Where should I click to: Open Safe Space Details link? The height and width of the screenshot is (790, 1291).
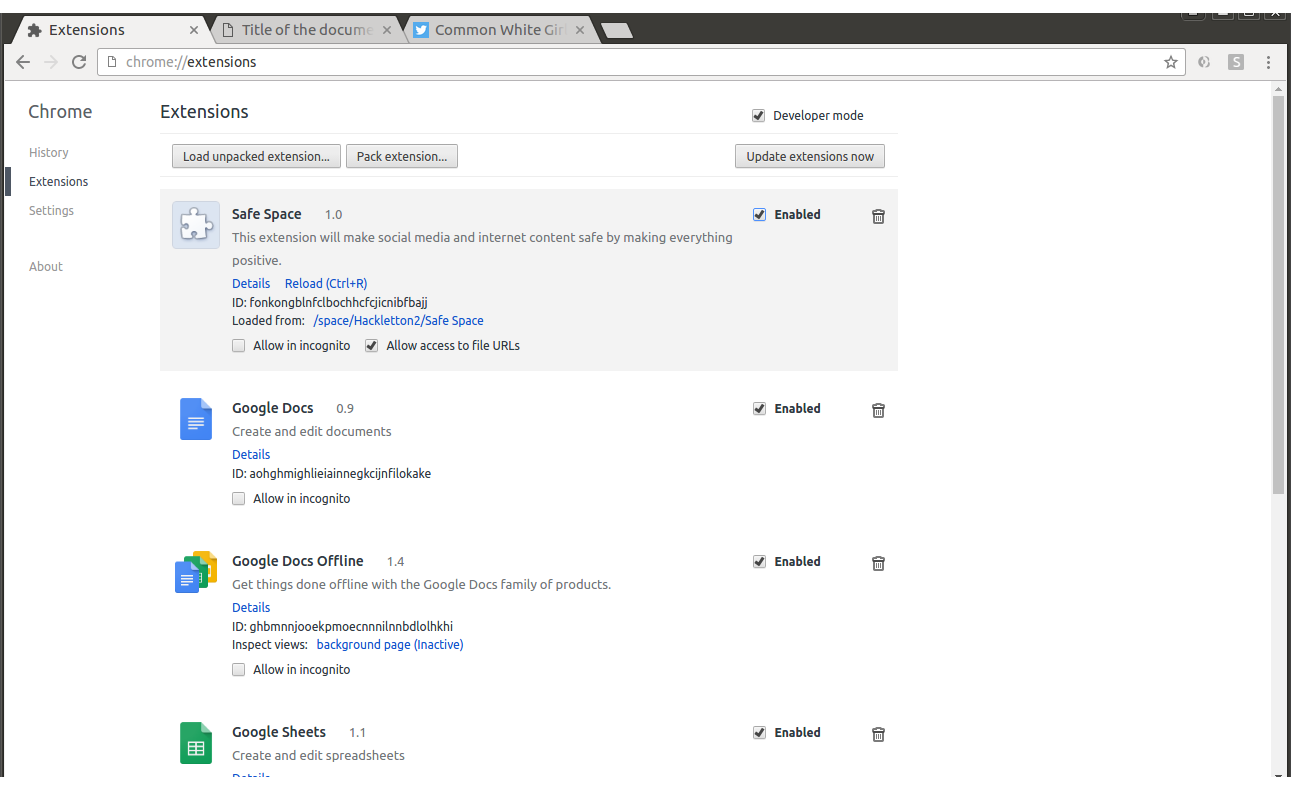tap(251, 284)
